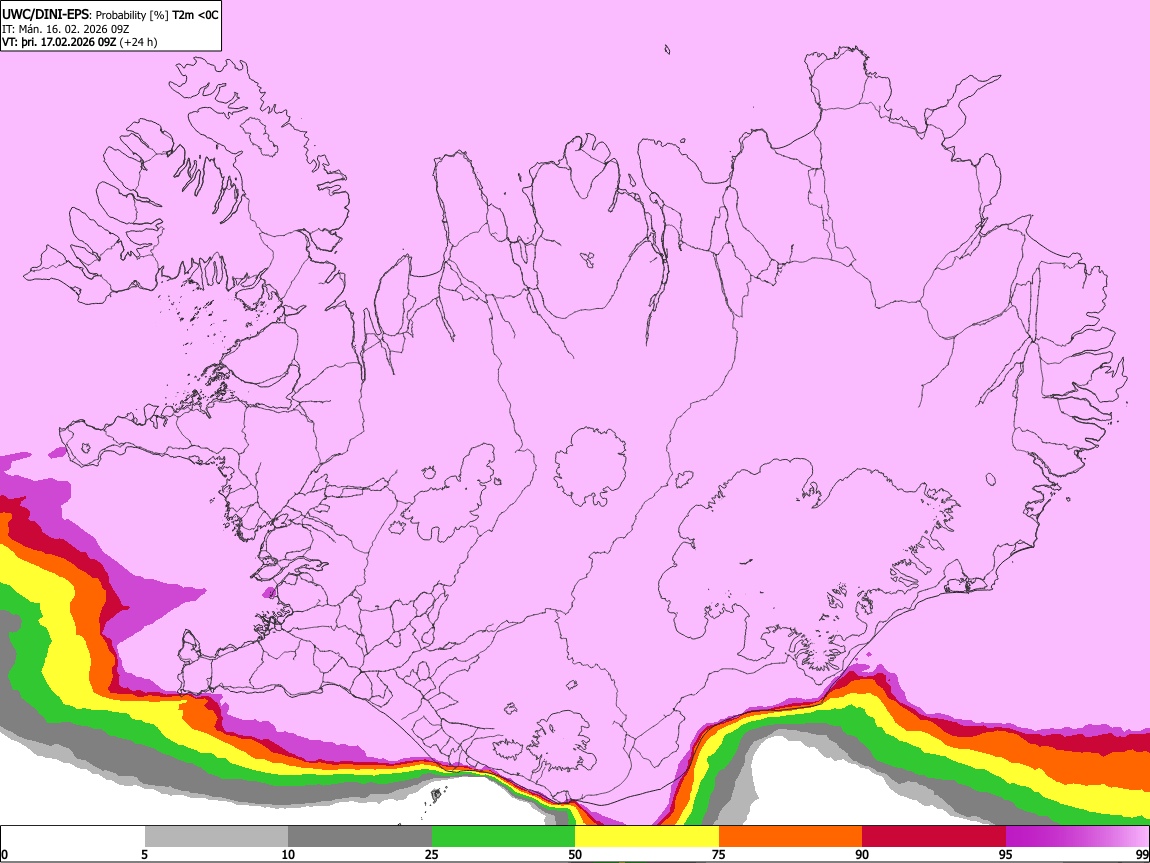Click the 'T2m <0C' parameter label

(196, 15)
